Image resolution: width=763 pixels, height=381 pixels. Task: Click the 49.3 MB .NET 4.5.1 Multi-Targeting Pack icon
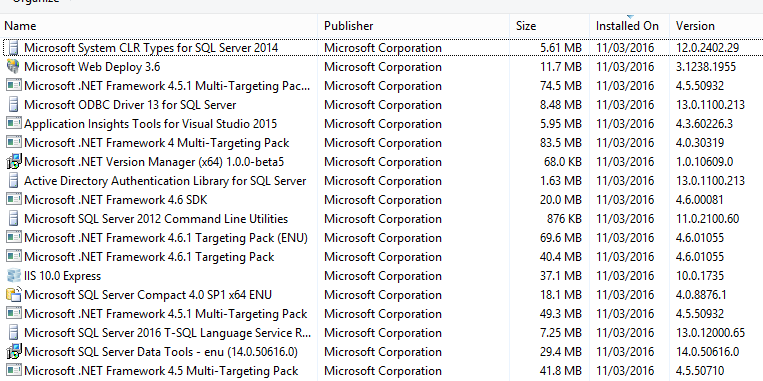click(x=14, y=313)
